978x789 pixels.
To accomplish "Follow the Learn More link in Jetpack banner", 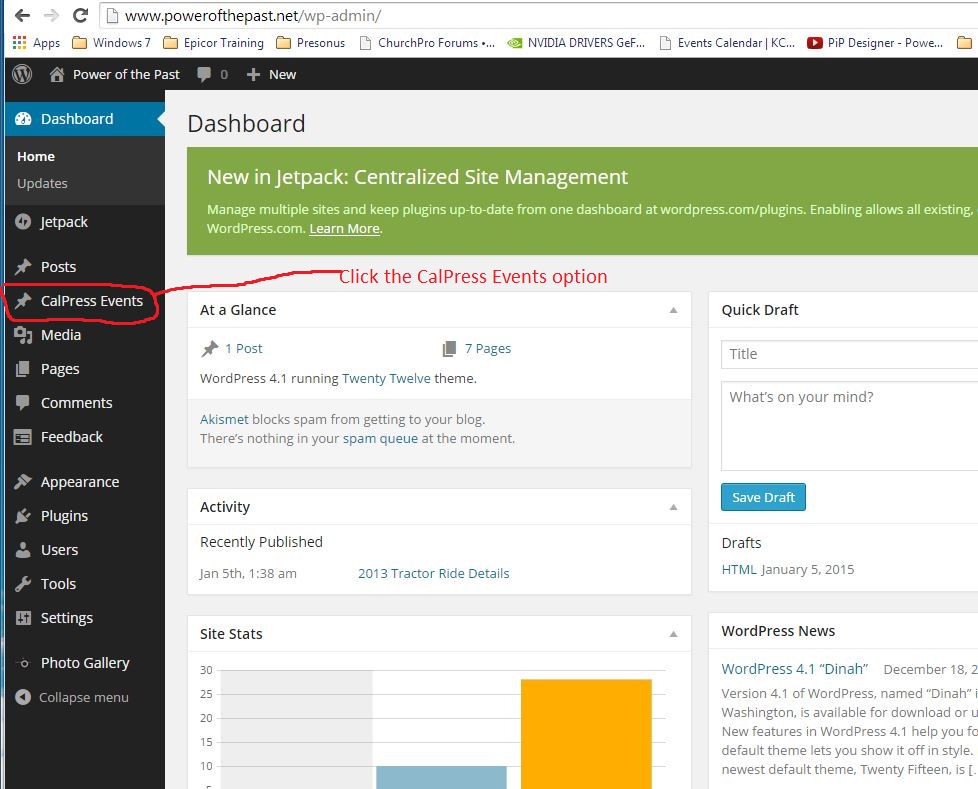I will [x=344, y=228].
